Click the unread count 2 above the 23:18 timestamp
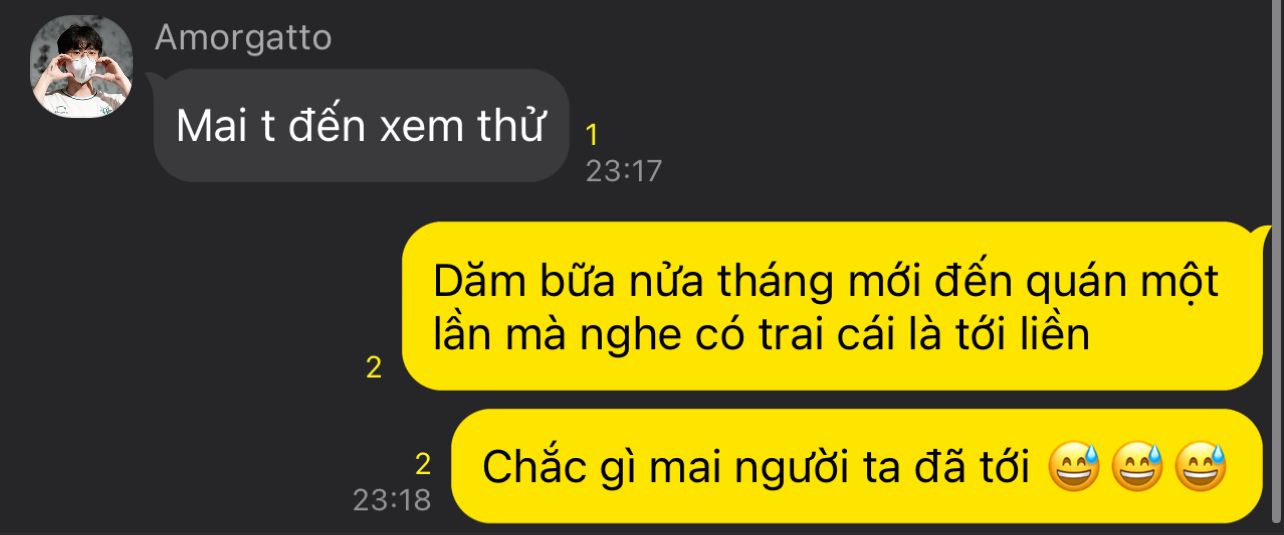This screenshot has height=535, width=1284. (422, 465)
